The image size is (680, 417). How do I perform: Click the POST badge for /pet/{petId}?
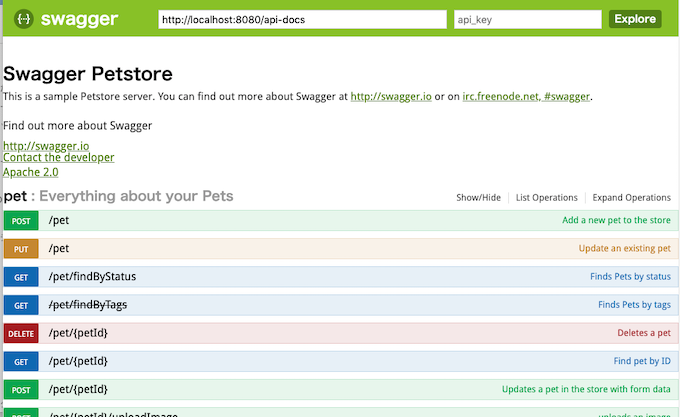(x=21, y=390)
